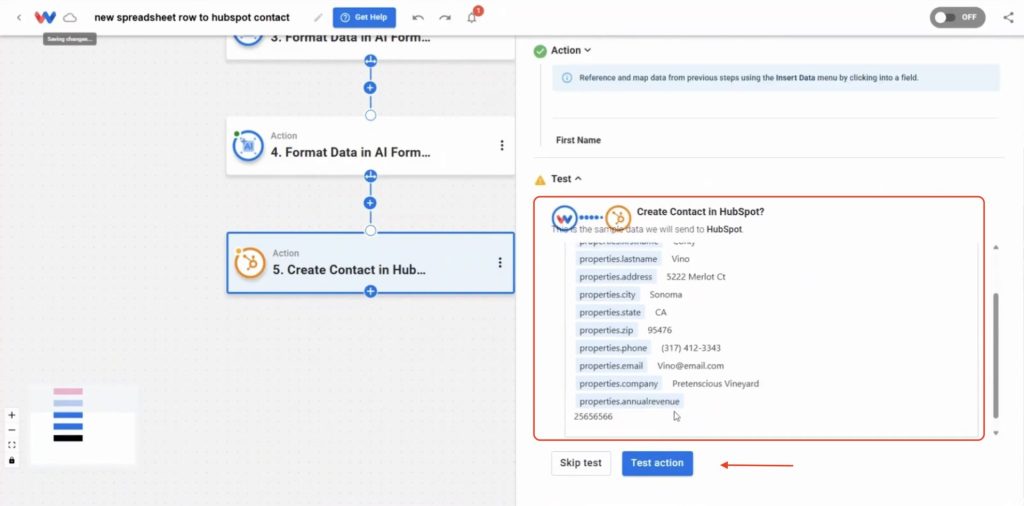The width and height of the screenshot is (1024, 506).
Task: Edit workflow name with the pencil icon
Action: pos(318,18)
